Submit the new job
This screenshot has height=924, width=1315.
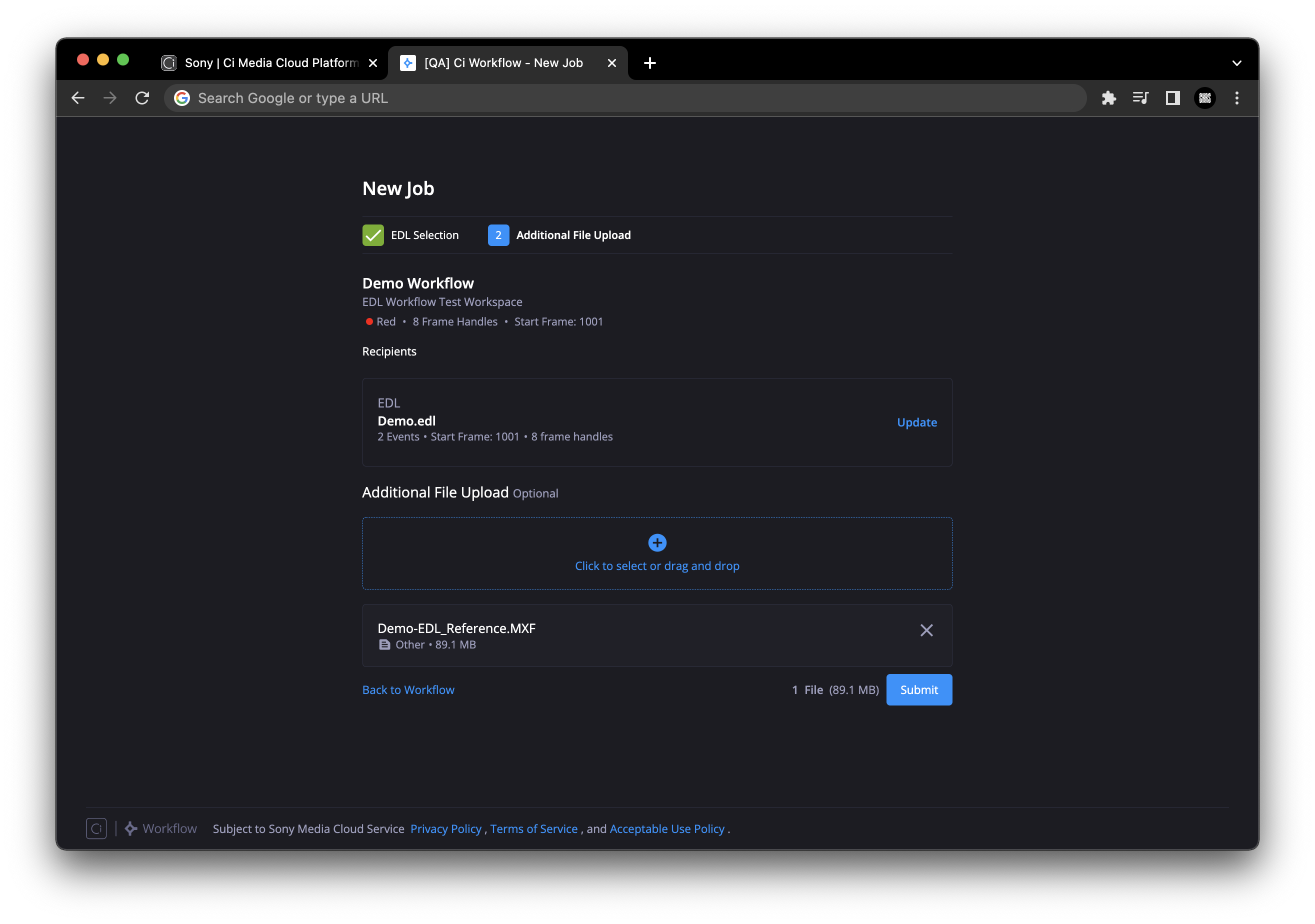pos(918,689)
